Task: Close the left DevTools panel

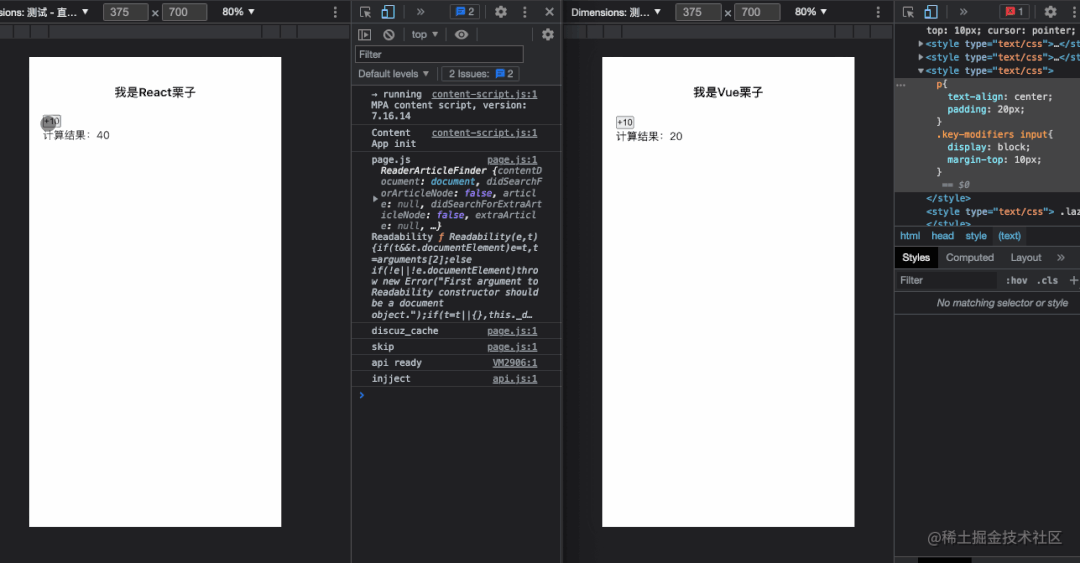Action: point(549,12)
